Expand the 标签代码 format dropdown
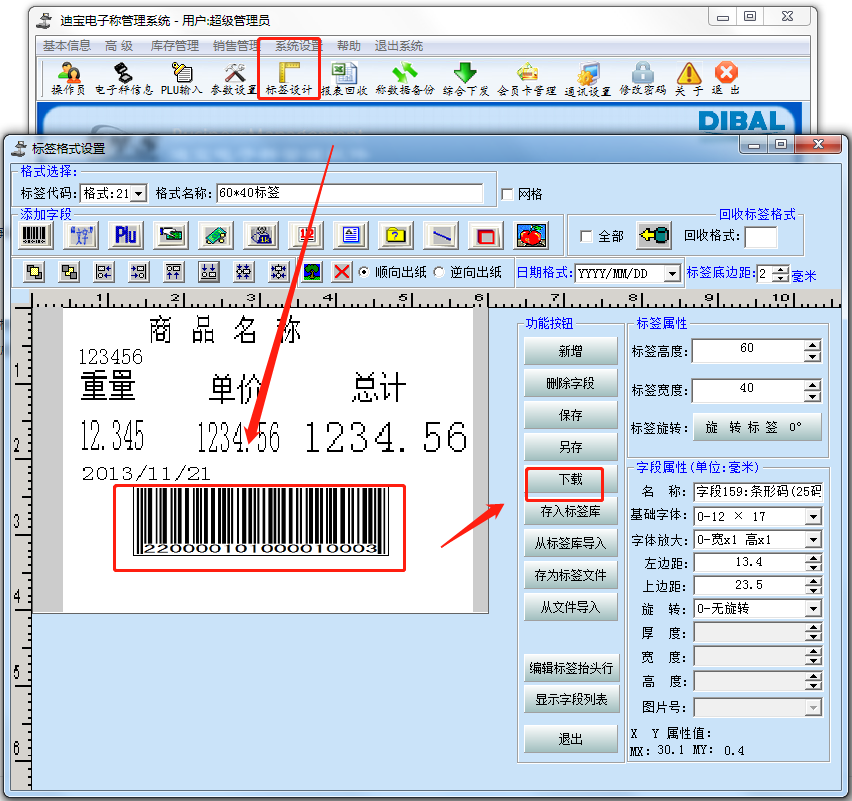 (x=139, y=193)
